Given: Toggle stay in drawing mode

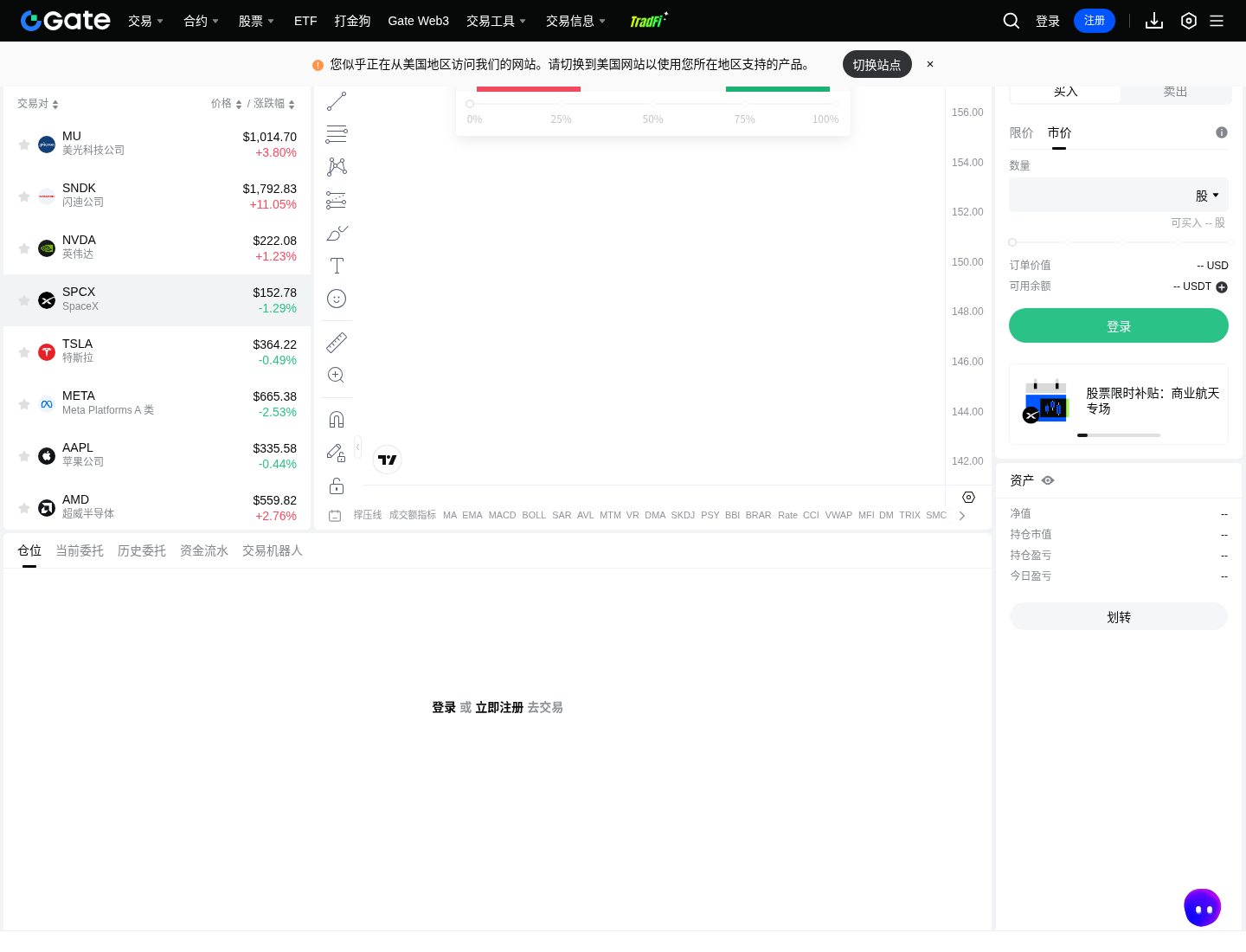Looking at the screenshot, I should 337,452.
